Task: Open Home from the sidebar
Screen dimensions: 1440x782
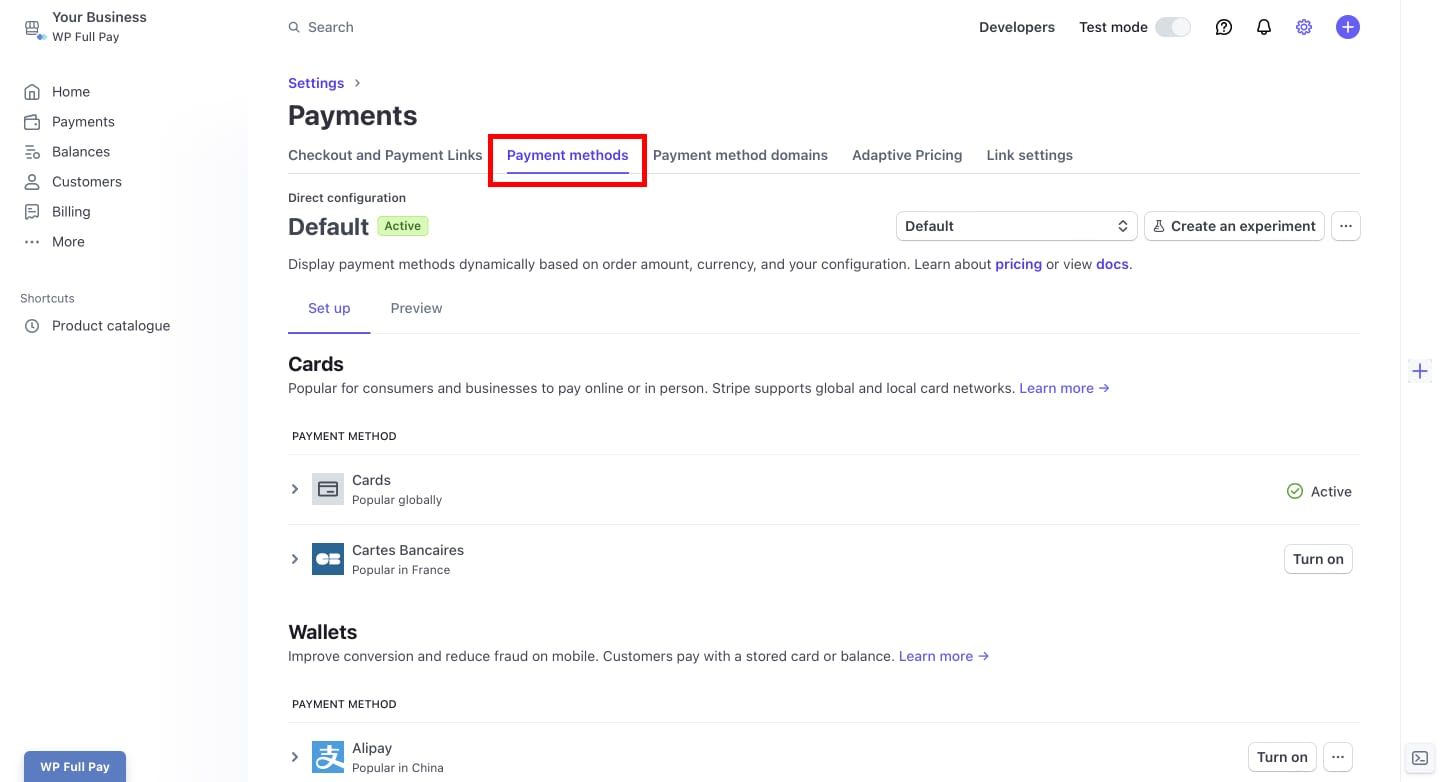Action: click(x=70, y=92)
